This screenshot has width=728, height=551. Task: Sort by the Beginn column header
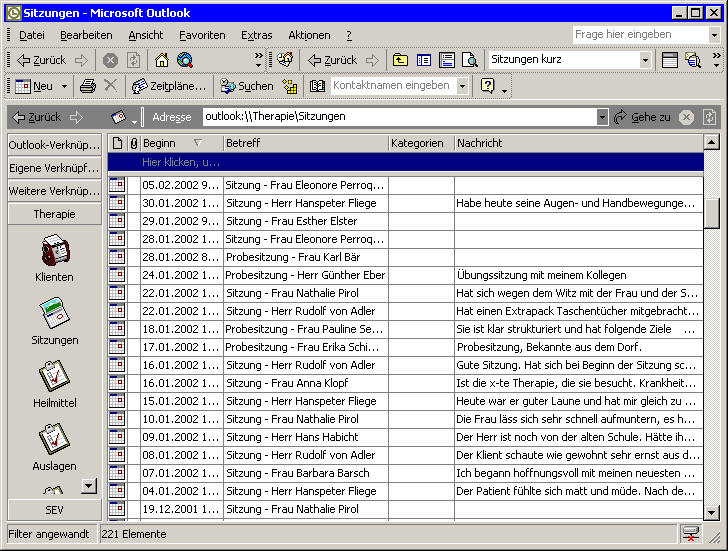(182, 143)
